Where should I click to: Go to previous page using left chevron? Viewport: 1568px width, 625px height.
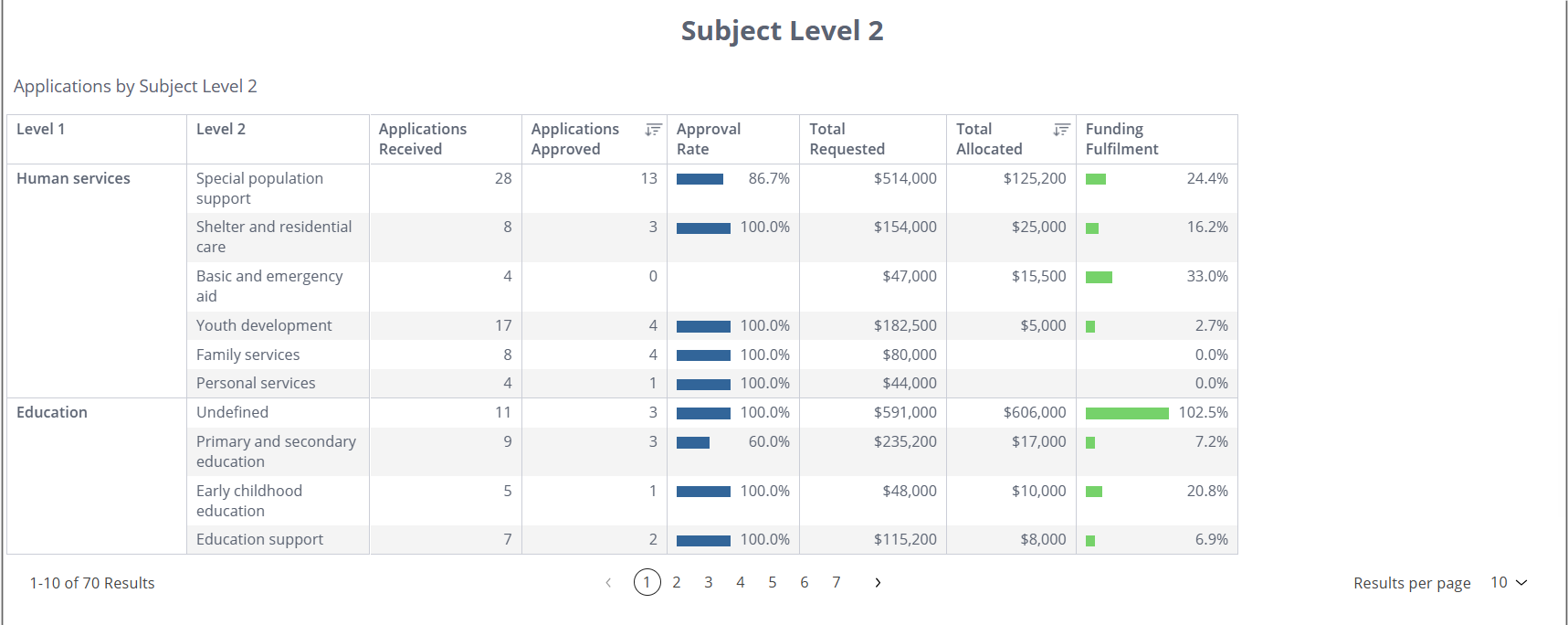[x=608, y=583]
